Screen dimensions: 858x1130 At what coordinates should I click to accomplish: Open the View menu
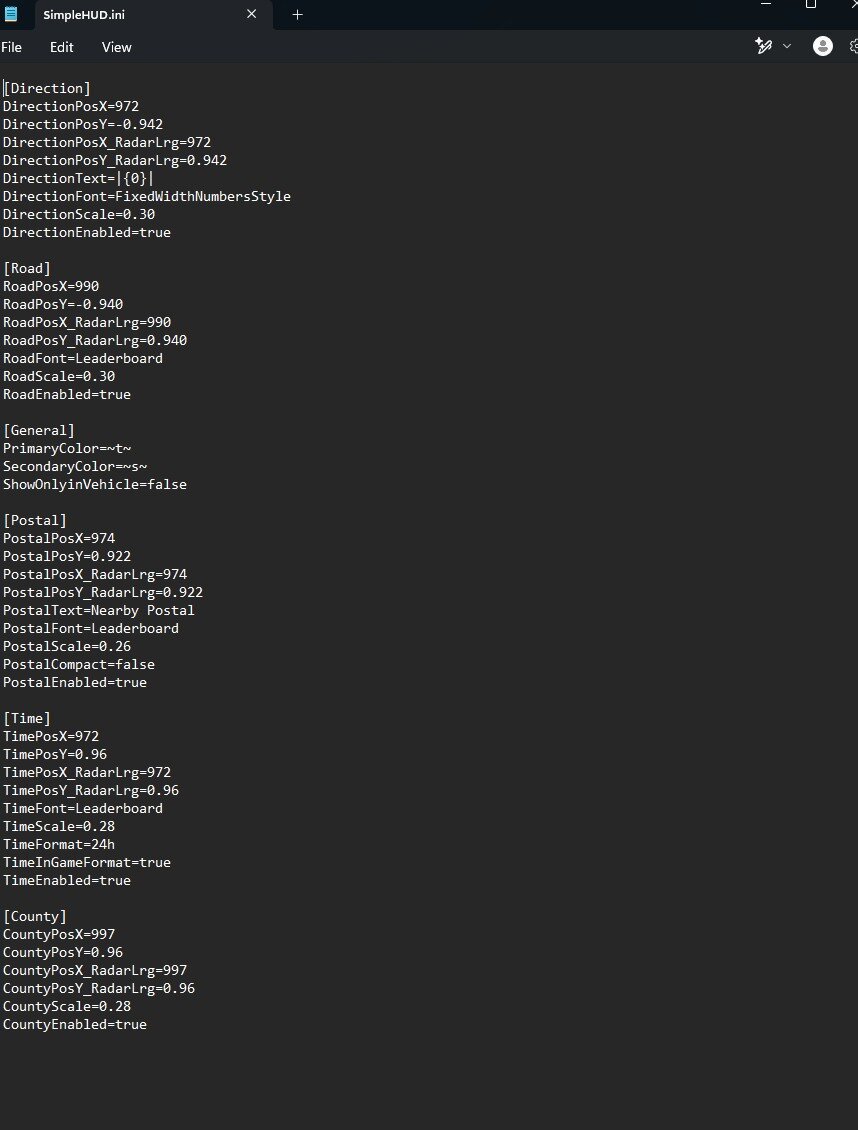[x=117, y=47]
